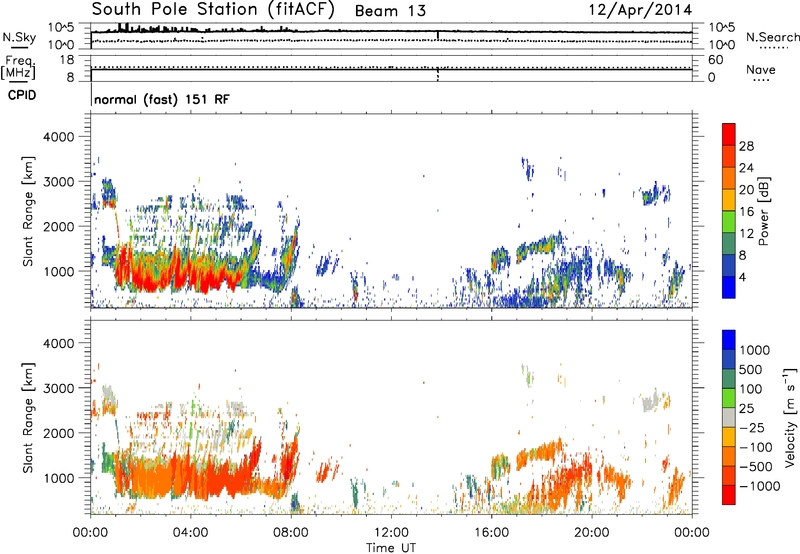Pick the bright blue top velocity colorbar segment

coord(729,340)
